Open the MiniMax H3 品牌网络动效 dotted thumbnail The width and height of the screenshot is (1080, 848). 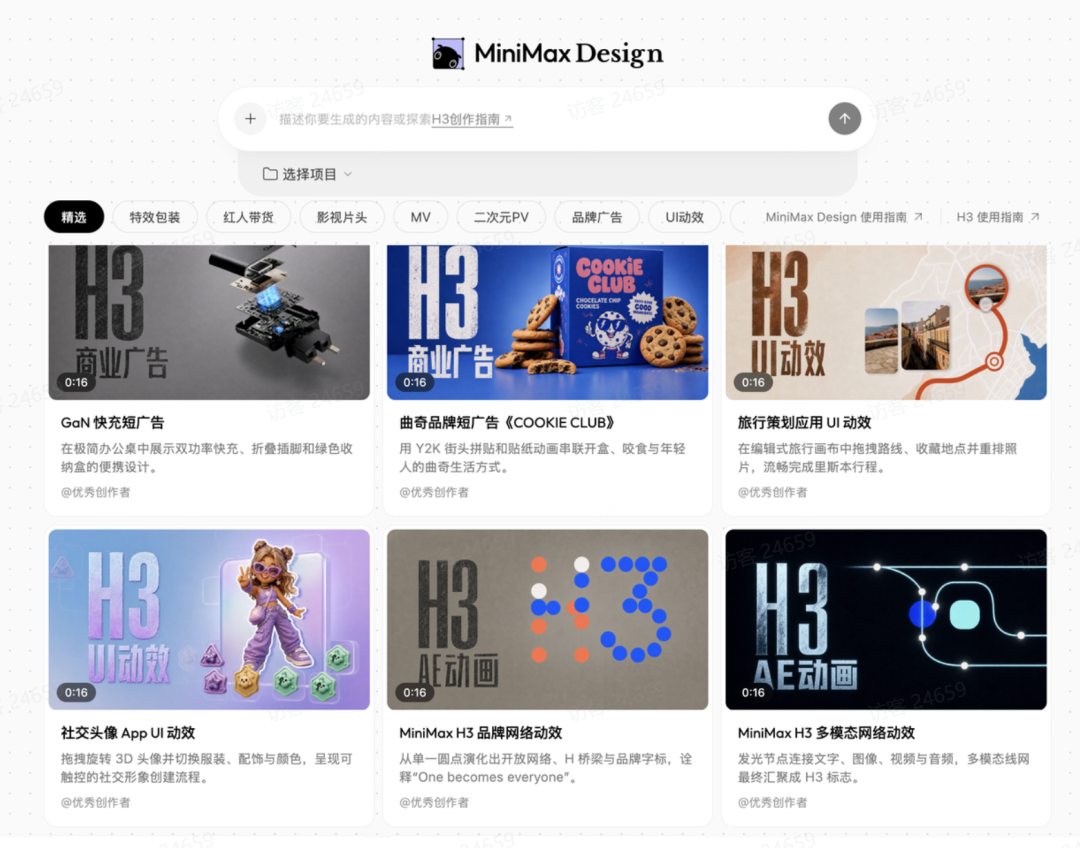coord(548,619)
